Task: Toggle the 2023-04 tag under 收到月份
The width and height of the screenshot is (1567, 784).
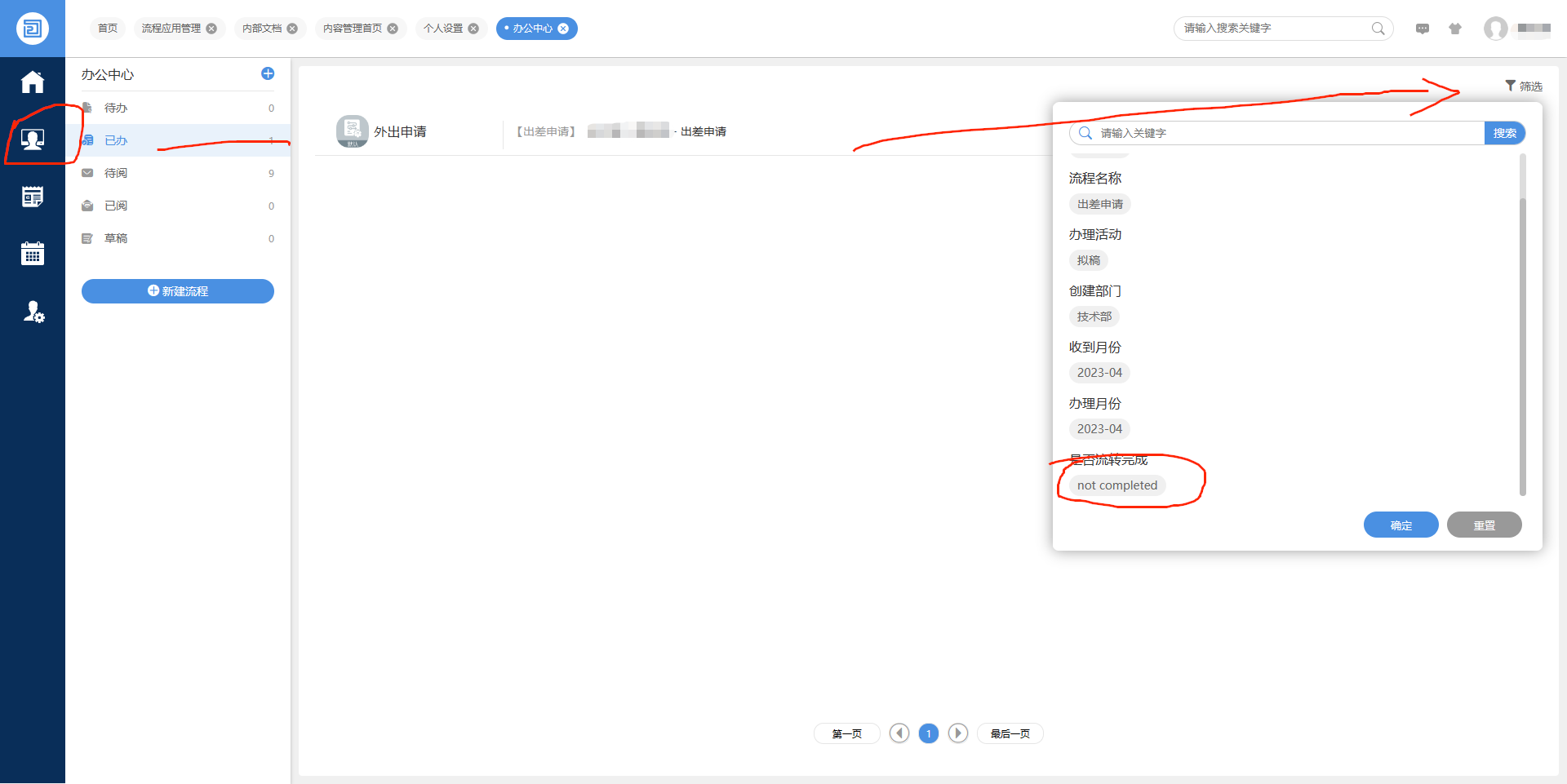Action: [1100, 373]
